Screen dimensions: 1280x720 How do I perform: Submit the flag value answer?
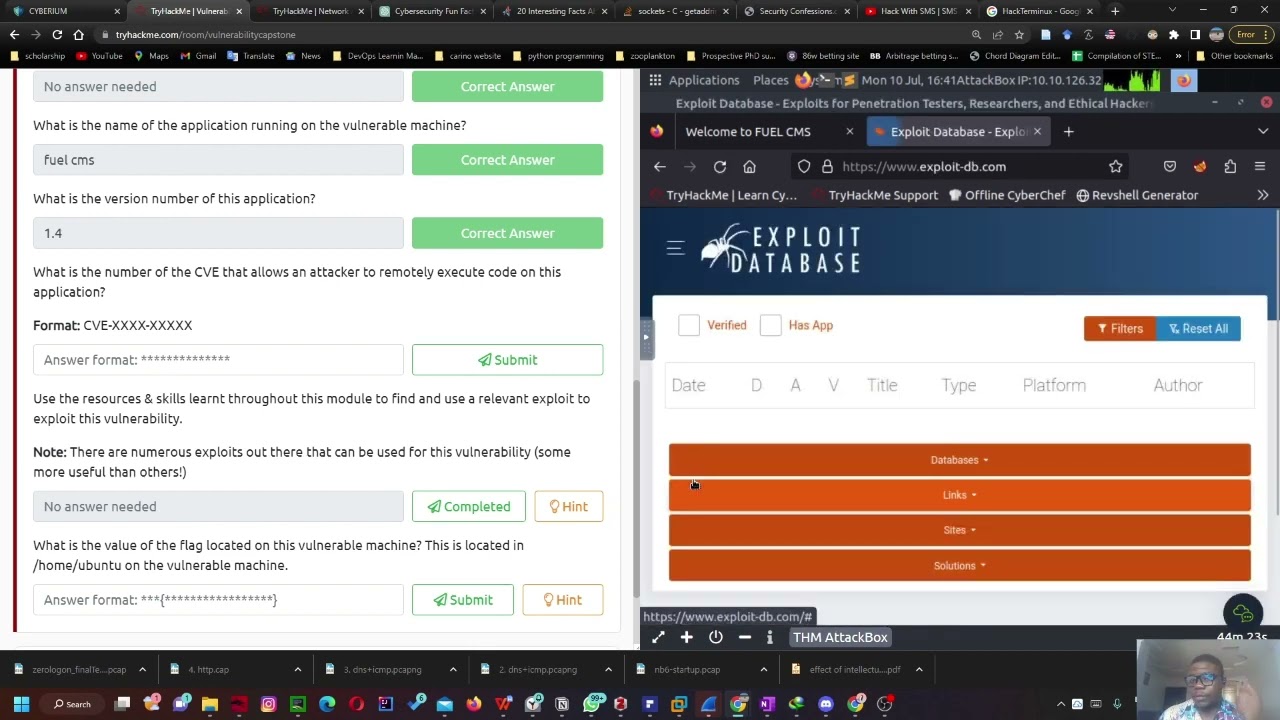(463, 600)
